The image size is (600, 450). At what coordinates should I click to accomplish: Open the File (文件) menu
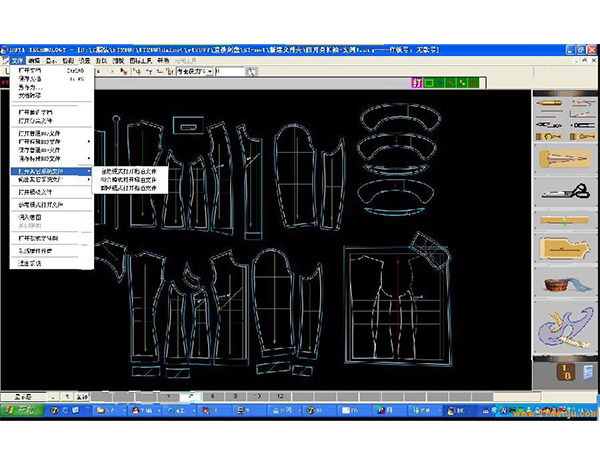[x=19, y=60]
